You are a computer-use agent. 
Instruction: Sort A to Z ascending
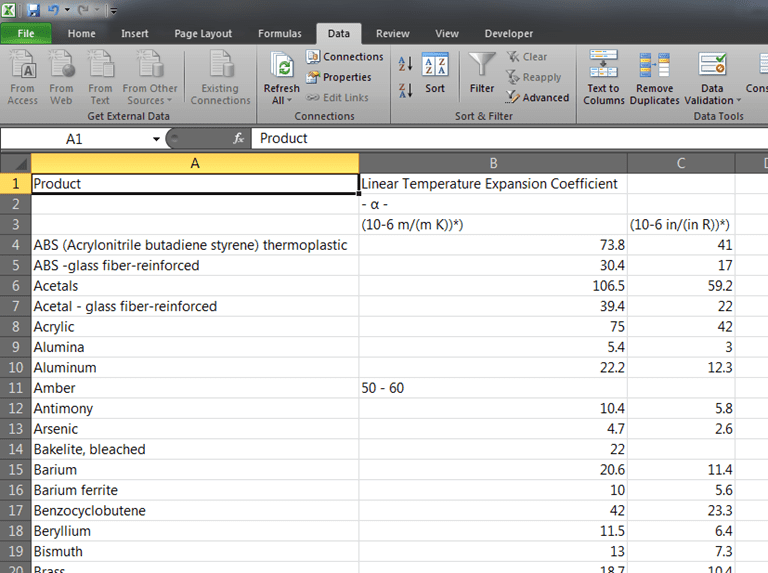coord(406,63)
